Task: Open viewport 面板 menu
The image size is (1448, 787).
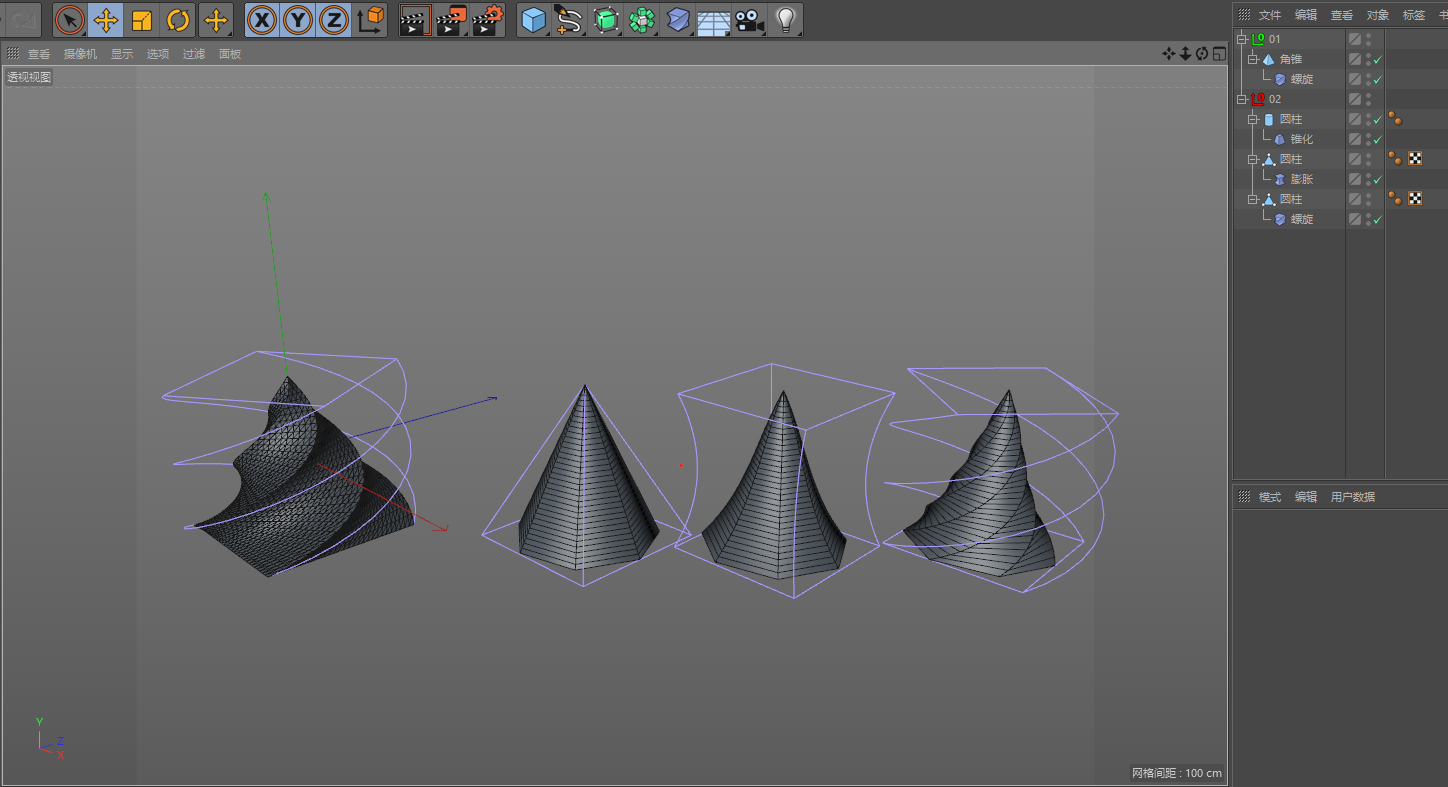Action: tap(230, 54)
